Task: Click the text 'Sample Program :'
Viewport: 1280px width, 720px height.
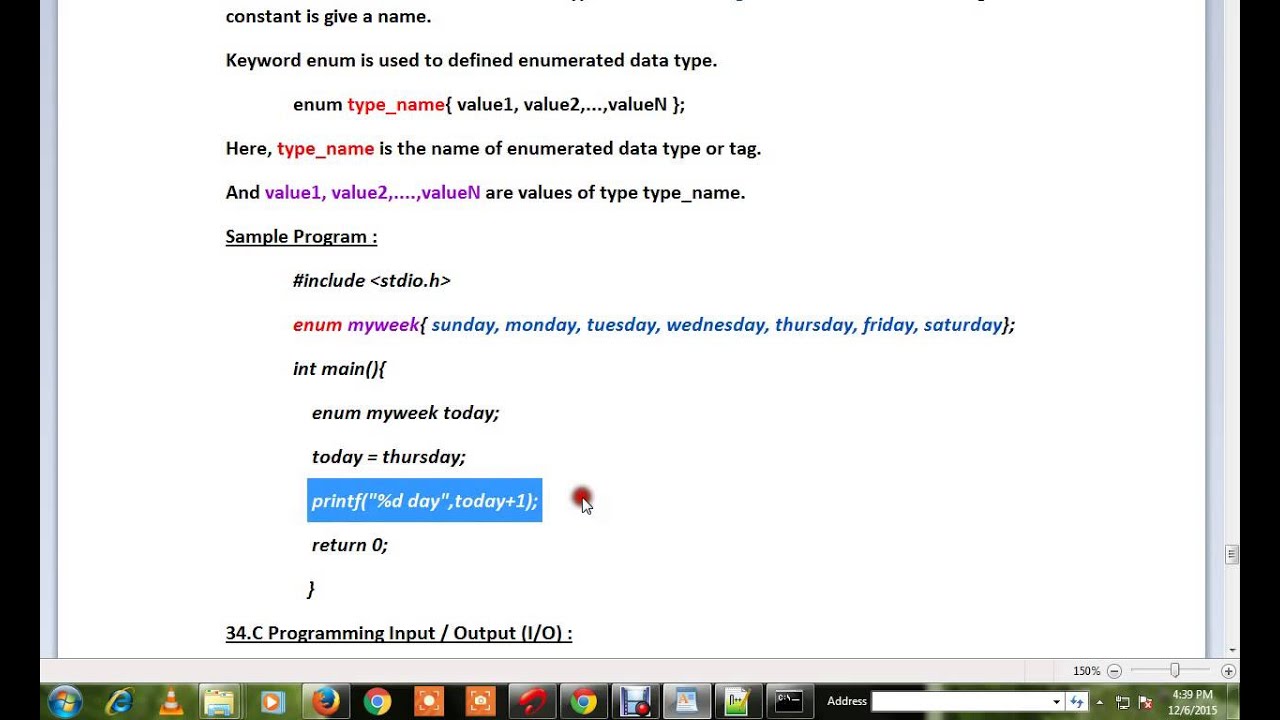Action: [x=301, y=237]
